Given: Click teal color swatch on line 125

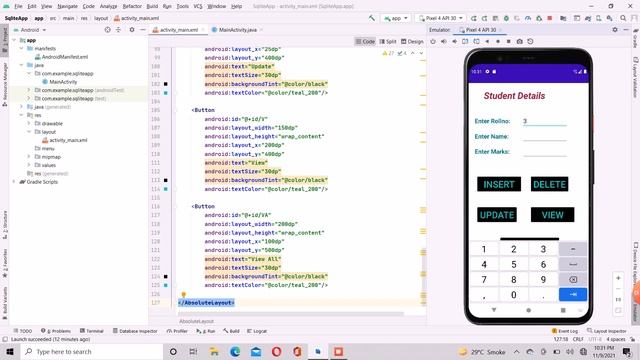Looking at the screenshot, I should tap(166, 285).
